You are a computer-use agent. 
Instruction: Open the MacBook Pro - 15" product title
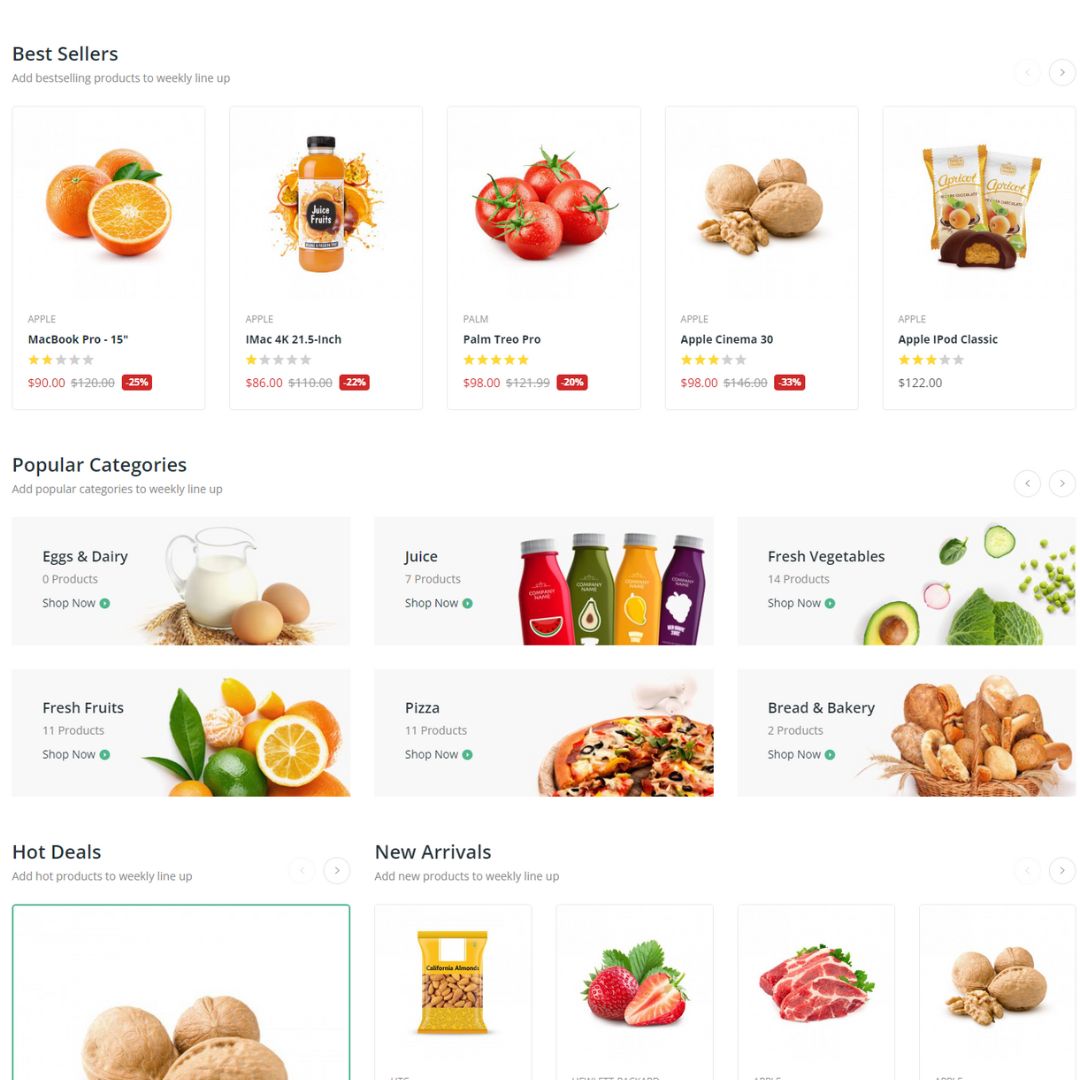(x=78, y=340)
